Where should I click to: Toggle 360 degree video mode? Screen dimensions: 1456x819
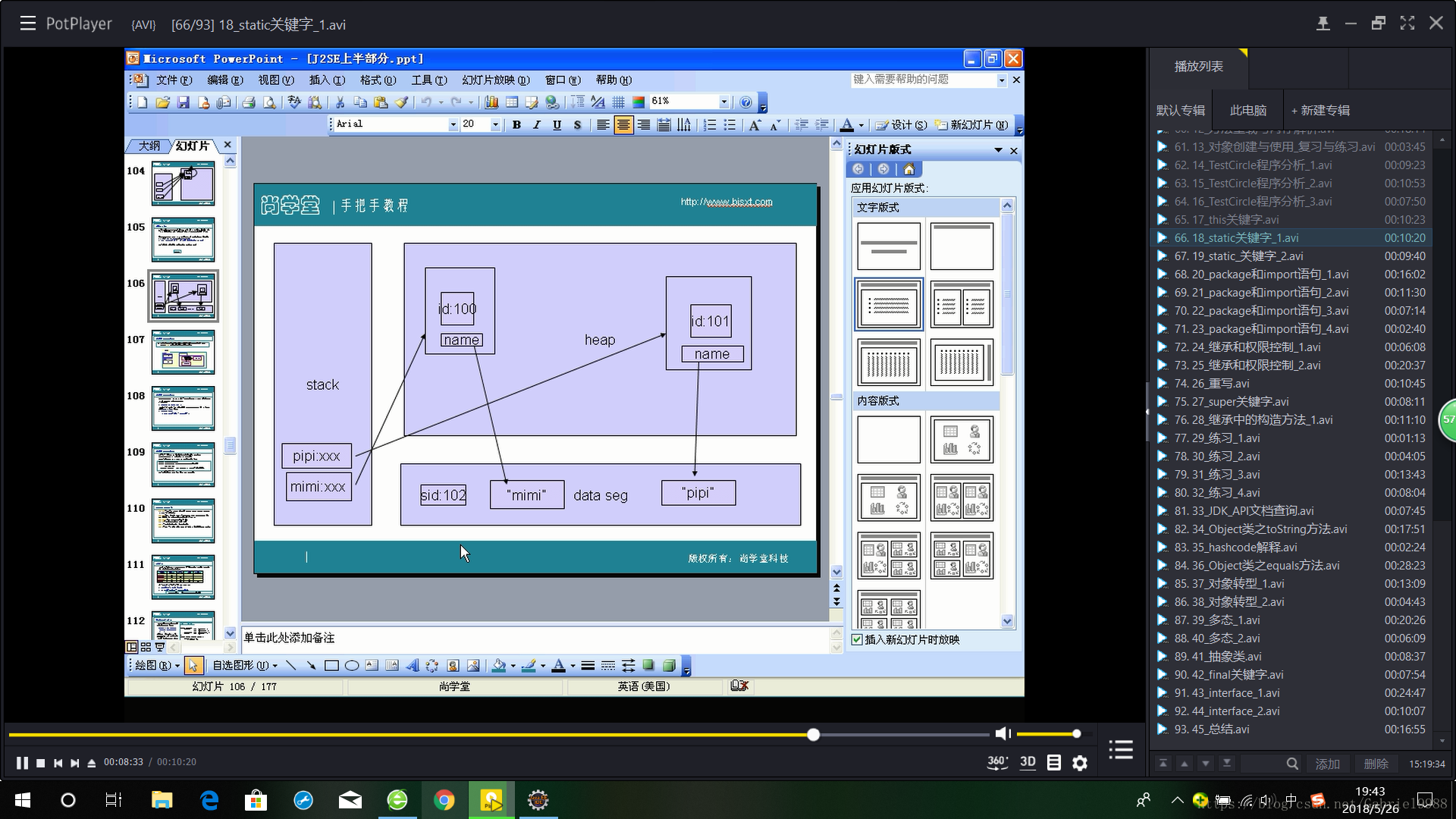tap(997, 762)
